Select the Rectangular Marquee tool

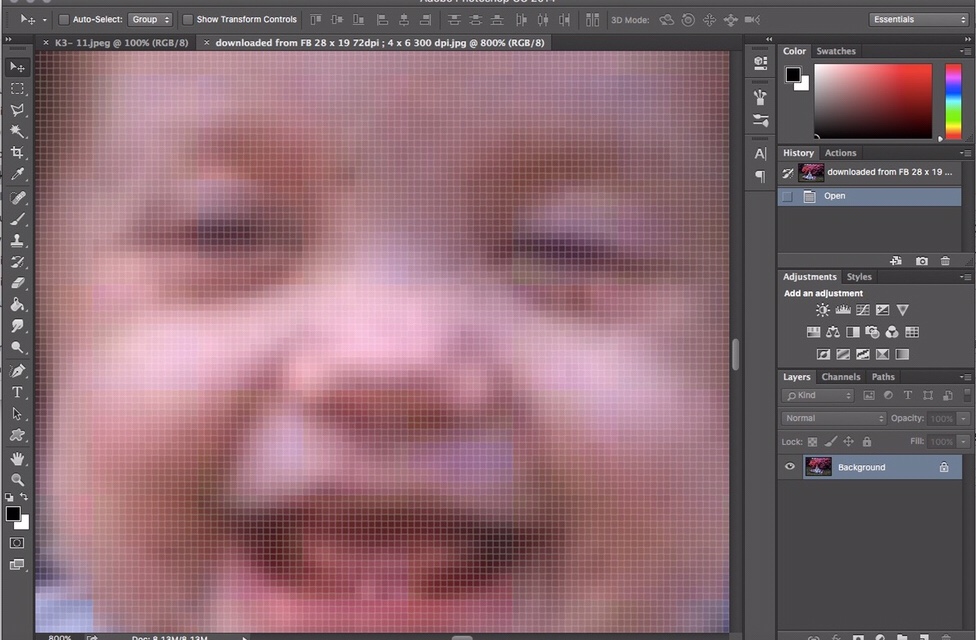17,88
